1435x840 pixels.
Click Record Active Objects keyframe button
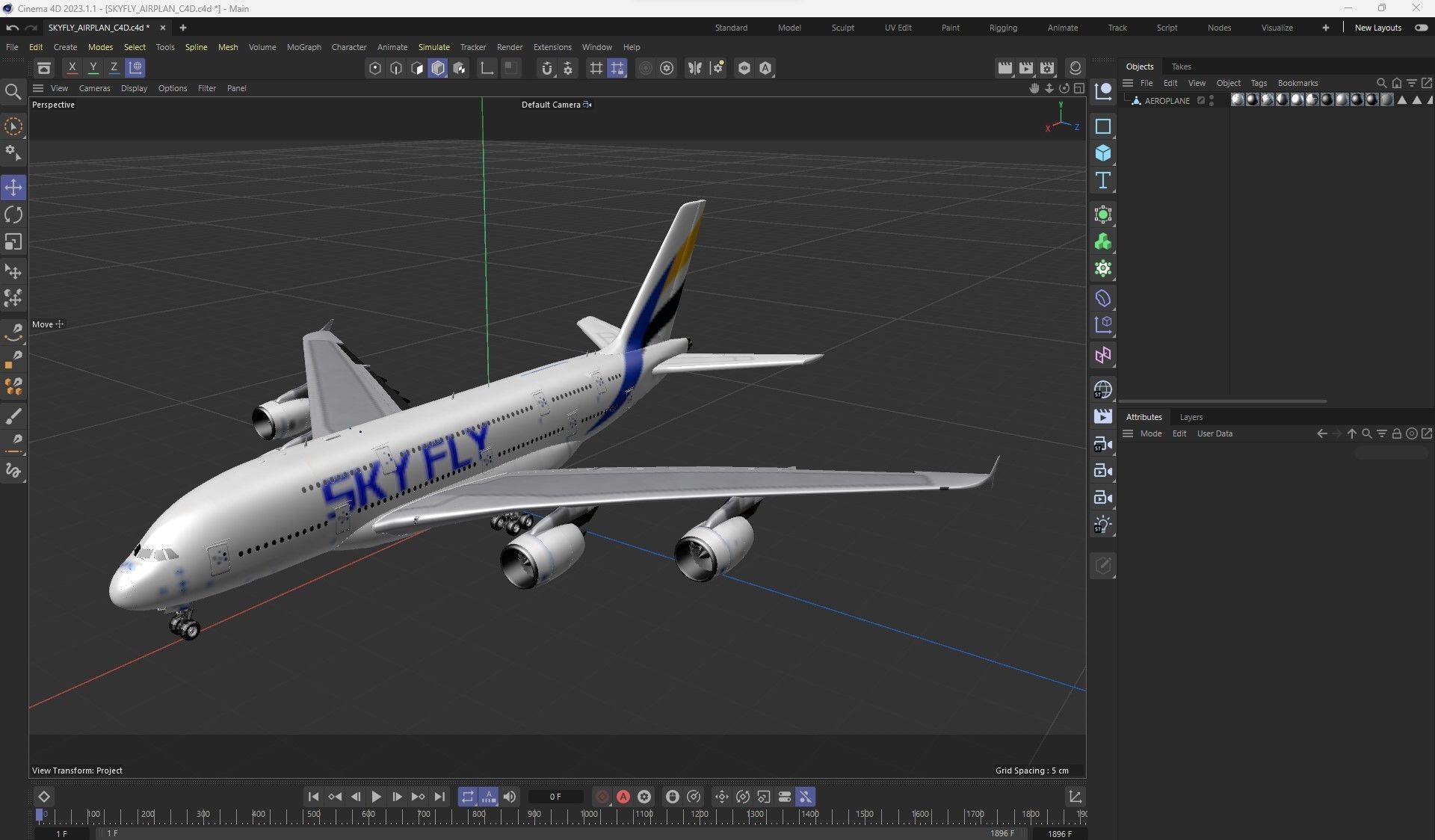602,797
